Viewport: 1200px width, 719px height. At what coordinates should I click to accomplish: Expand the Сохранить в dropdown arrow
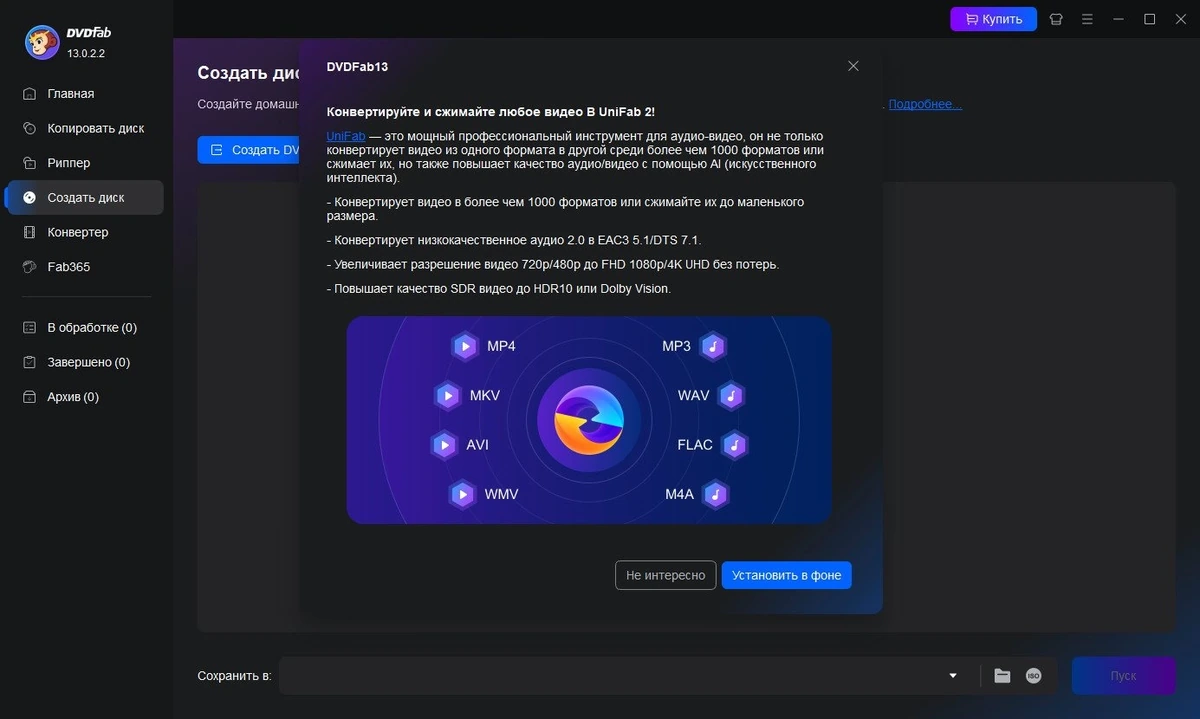(x=953, y=676)
